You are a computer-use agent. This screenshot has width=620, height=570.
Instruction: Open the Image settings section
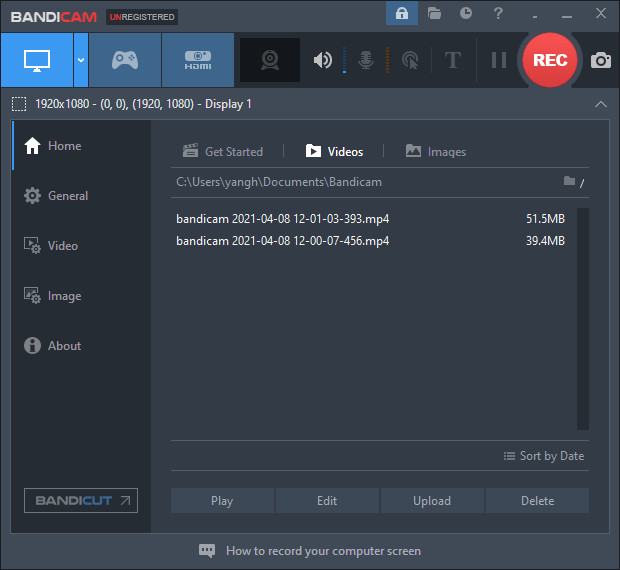click(81, 296)
